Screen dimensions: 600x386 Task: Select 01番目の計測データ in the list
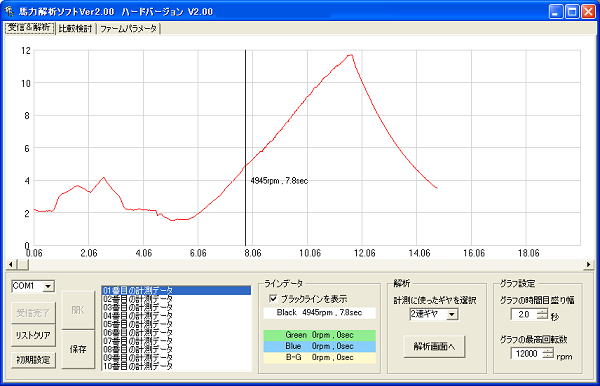coord(176,290)
